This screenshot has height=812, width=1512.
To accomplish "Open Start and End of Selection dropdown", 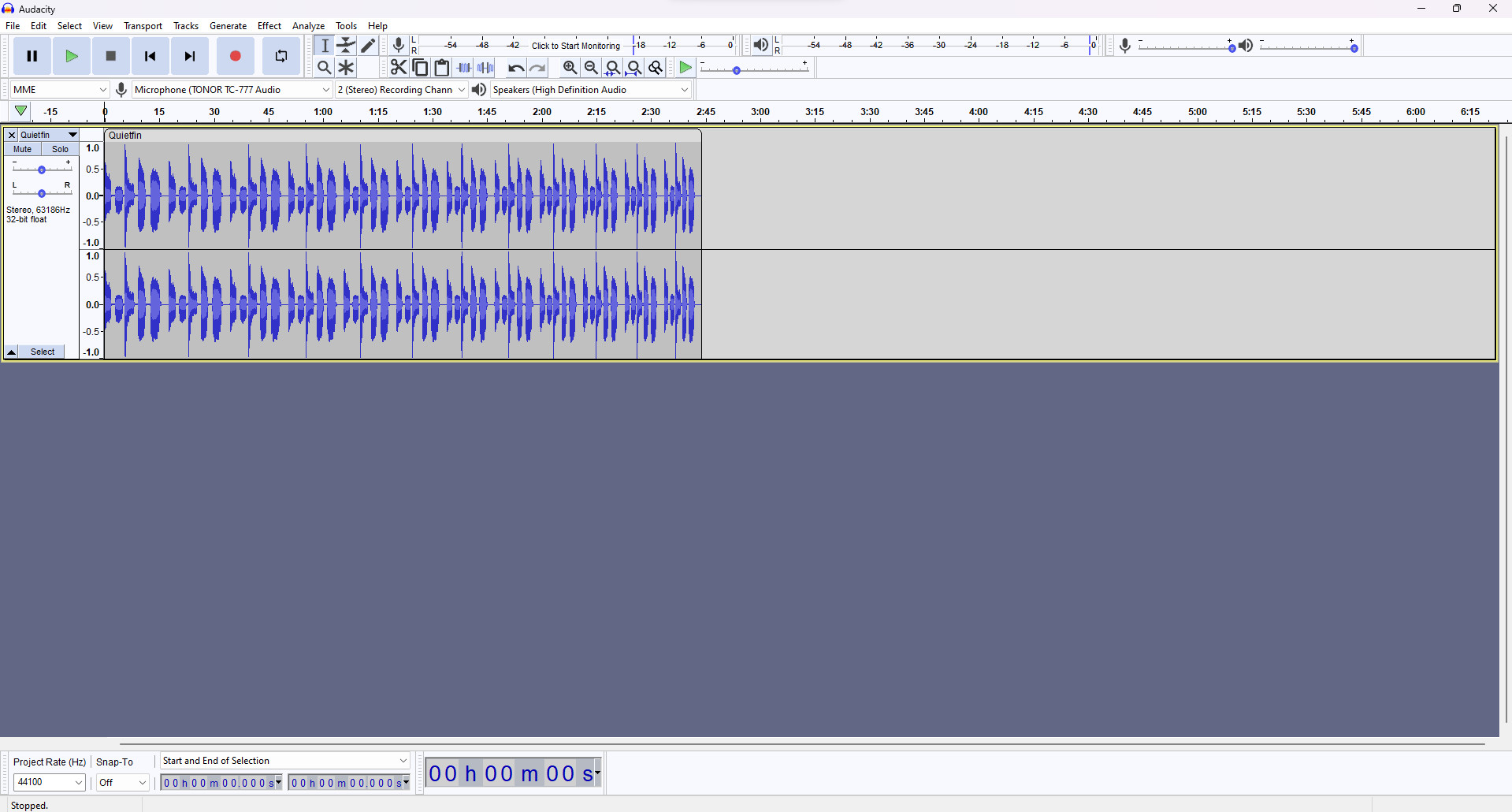I will (285, 761).
